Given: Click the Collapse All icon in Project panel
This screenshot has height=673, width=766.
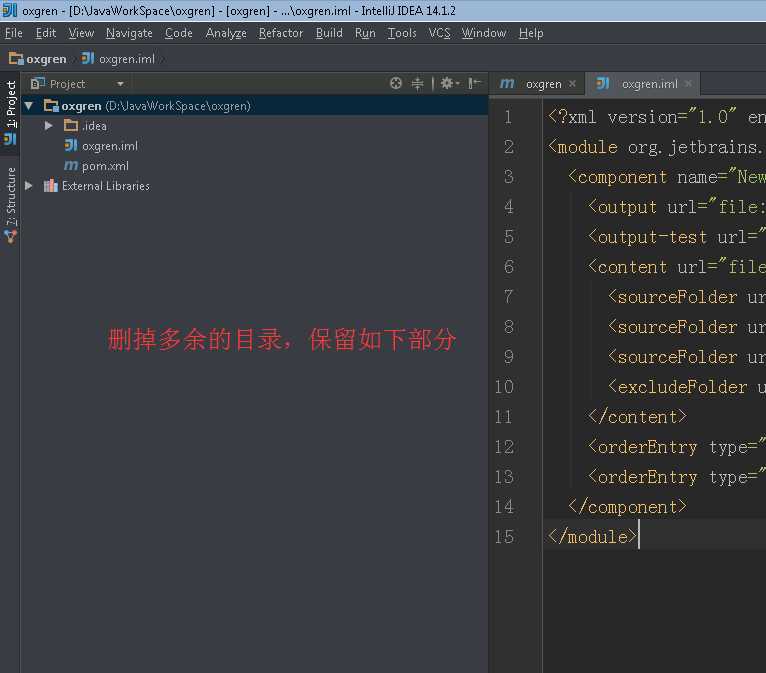Looking at the screenshot, I should click(x=417, y=84).
